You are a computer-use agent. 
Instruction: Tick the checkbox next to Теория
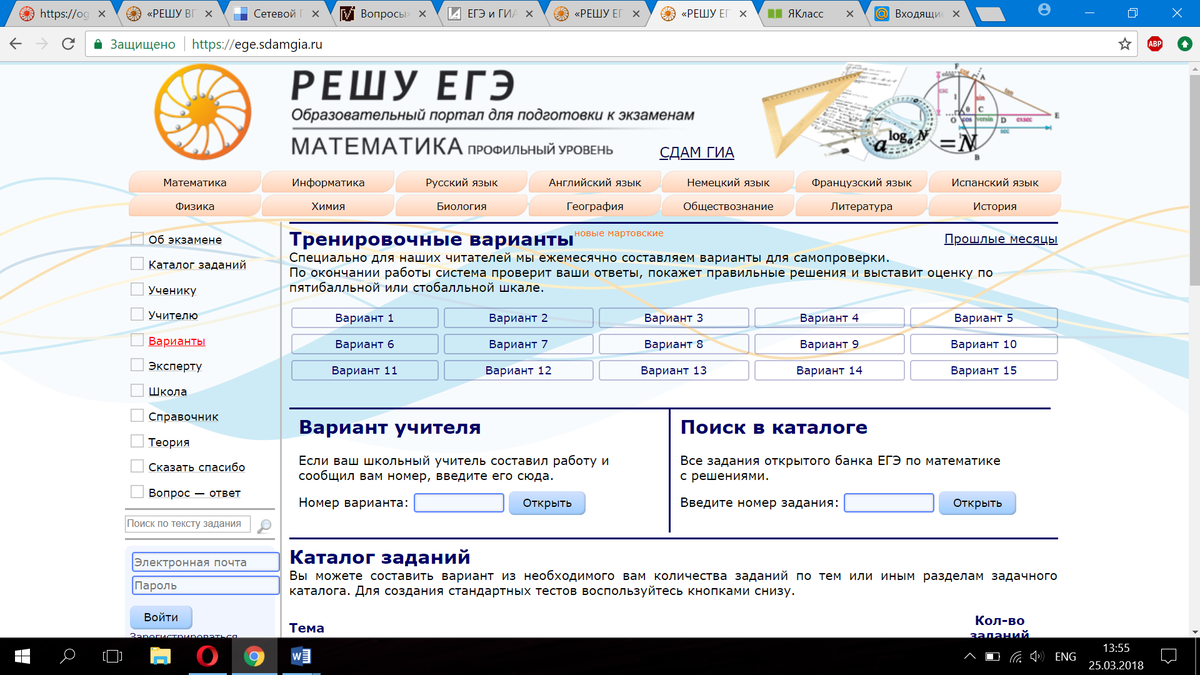(x=138, y=441)
